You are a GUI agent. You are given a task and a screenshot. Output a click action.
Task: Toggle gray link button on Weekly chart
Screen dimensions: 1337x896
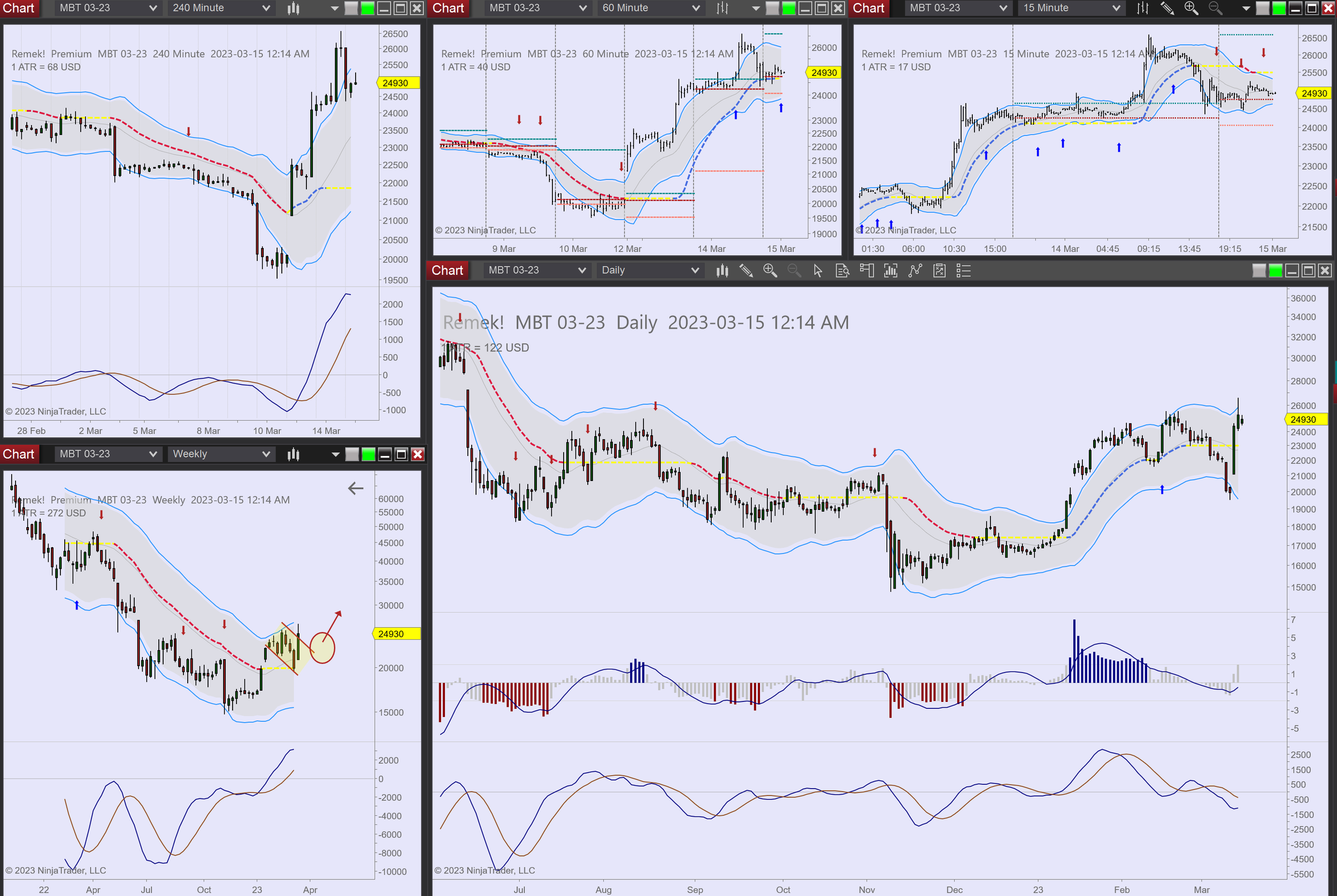[352, 454]
